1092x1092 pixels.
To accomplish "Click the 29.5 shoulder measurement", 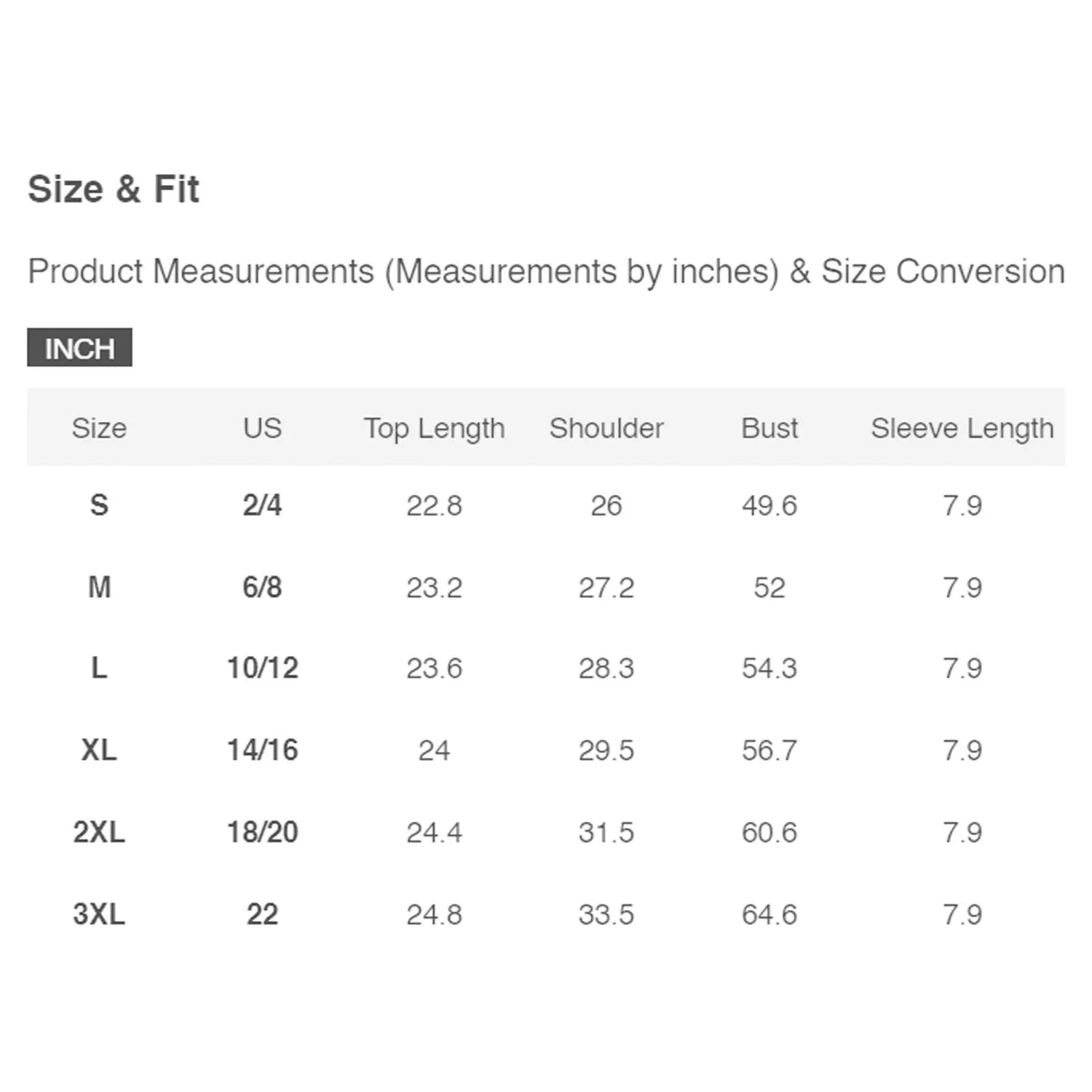I will [606, 750].
